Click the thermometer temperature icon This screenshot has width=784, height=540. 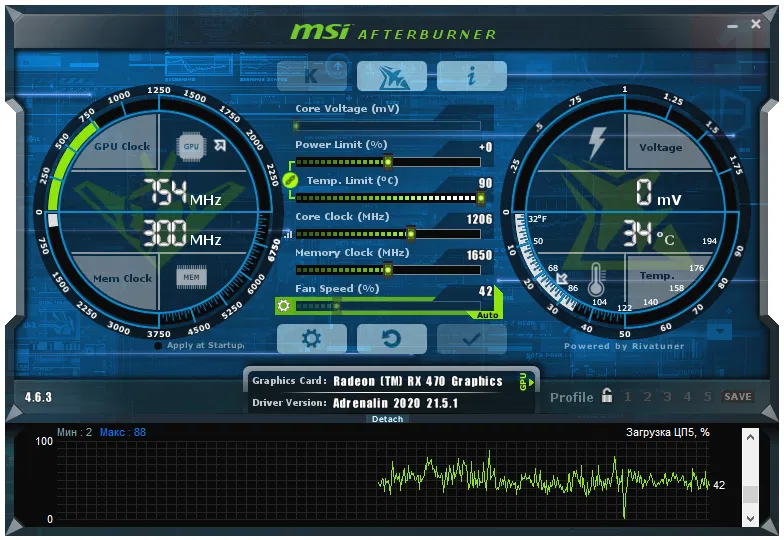click(x=596, y=279)
